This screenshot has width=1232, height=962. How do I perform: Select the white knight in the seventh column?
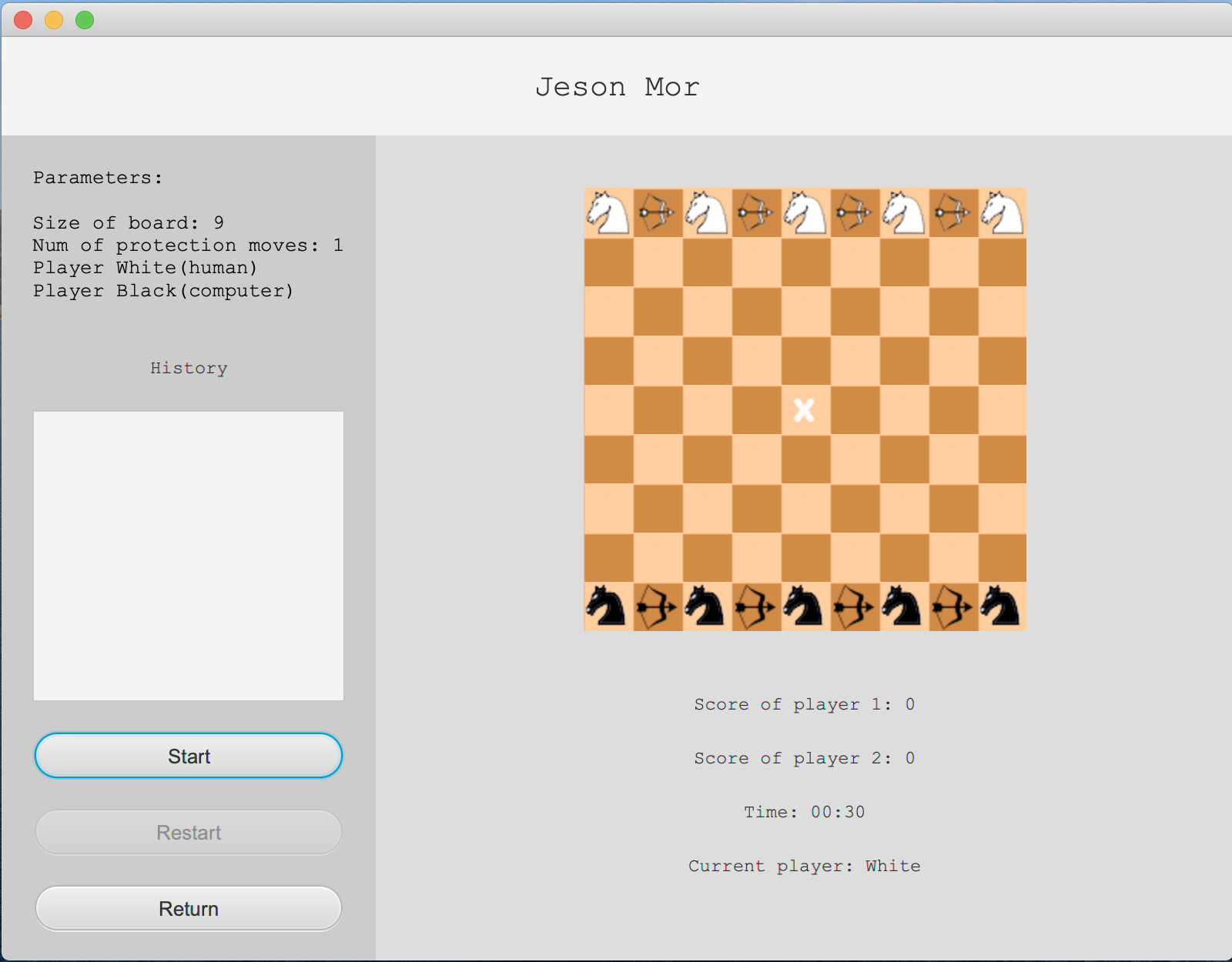point(904,212)
